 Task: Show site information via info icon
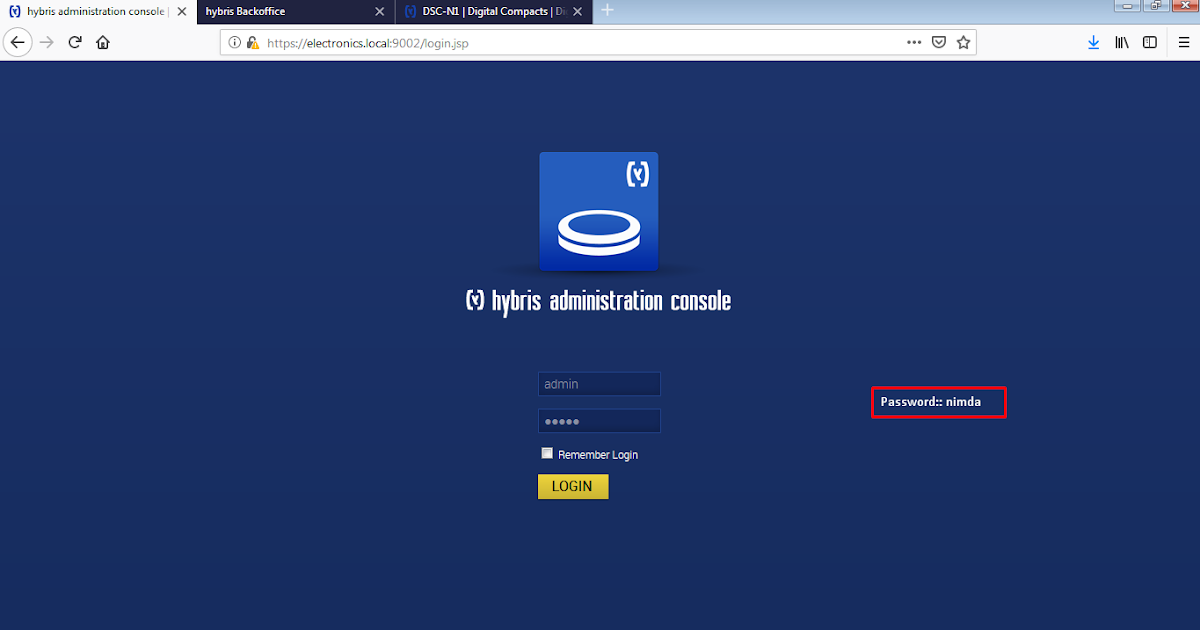[235, 43]
